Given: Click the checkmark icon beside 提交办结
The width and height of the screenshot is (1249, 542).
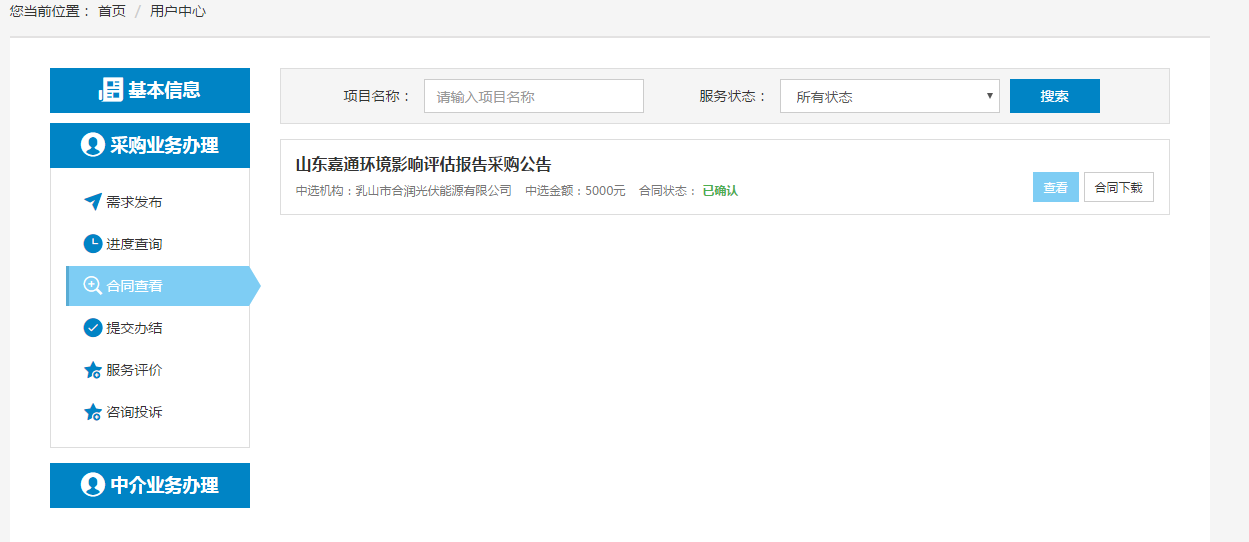Looking at the screenshot, I should (x=93, y=328).
